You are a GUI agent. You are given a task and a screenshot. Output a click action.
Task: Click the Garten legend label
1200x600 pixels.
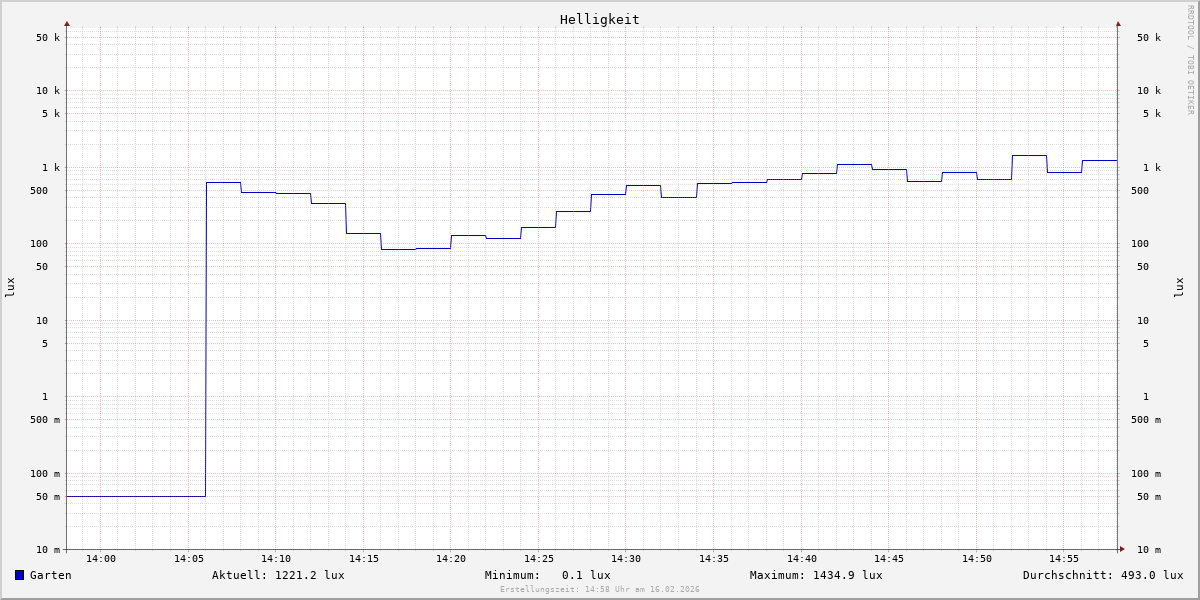[50, 575]
